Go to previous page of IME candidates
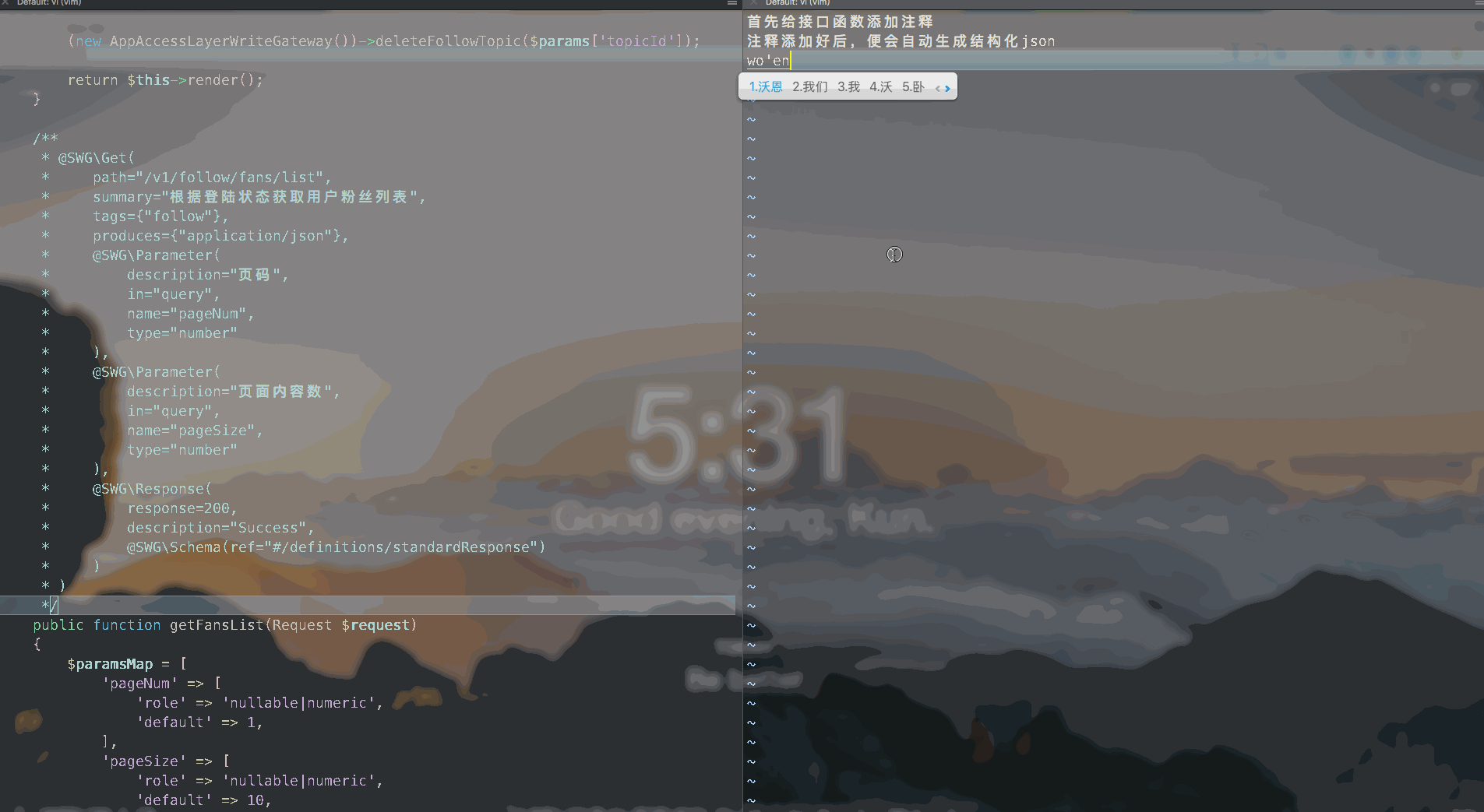Viewport: 1484px width, 812px height. [938, 88]
